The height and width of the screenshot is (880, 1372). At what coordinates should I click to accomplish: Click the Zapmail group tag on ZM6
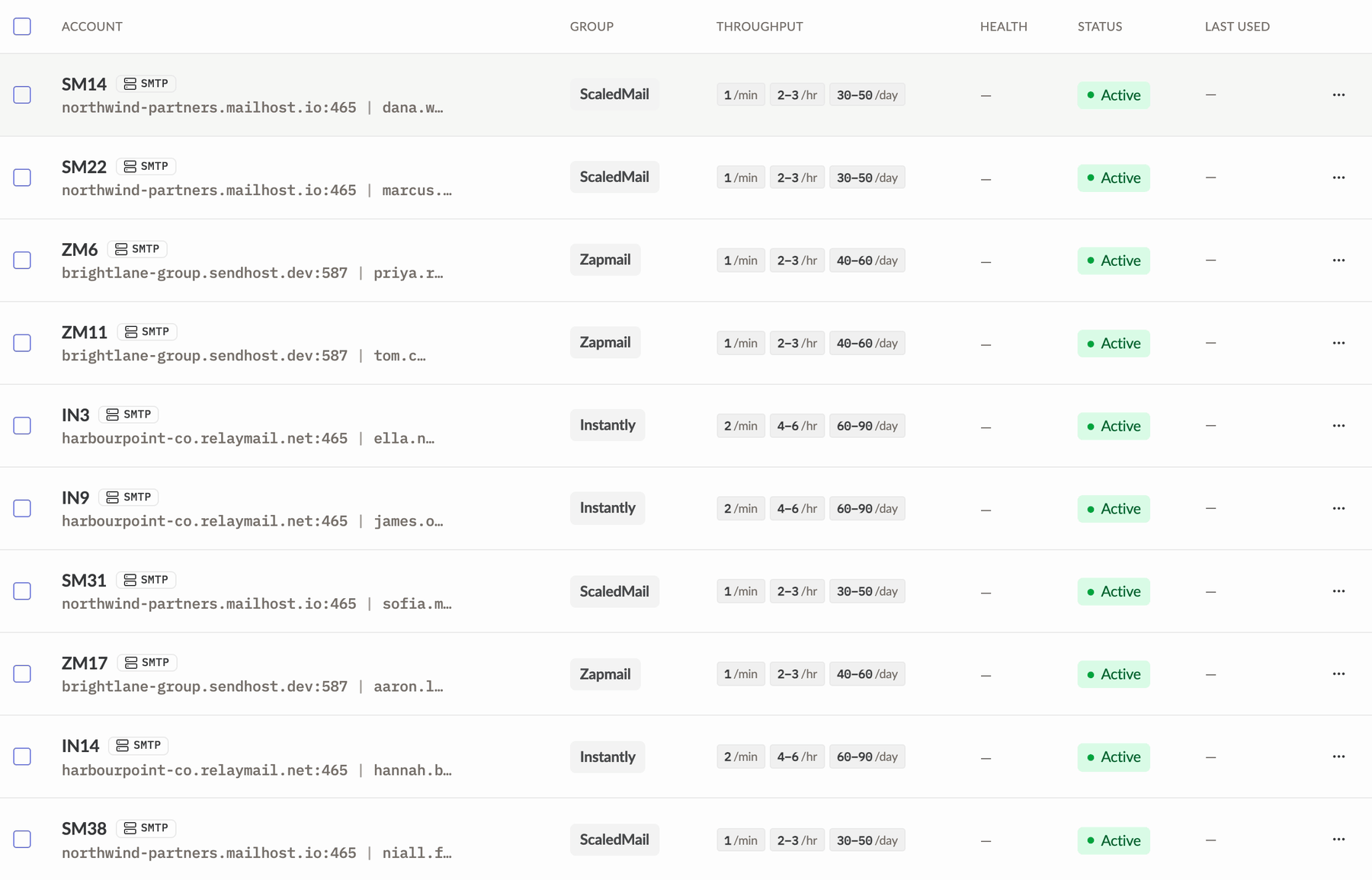tap(605, 260)
